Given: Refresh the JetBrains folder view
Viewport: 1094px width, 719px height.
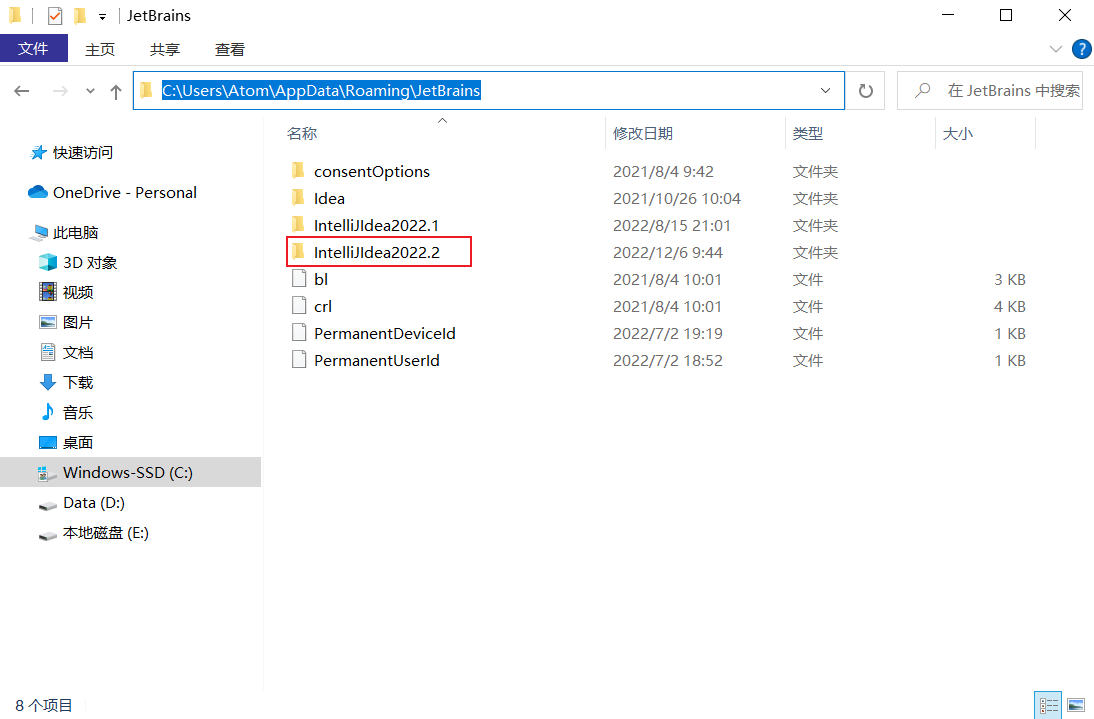Looking at the screenshot, I should pyautogui.click(x=865, y=91).
